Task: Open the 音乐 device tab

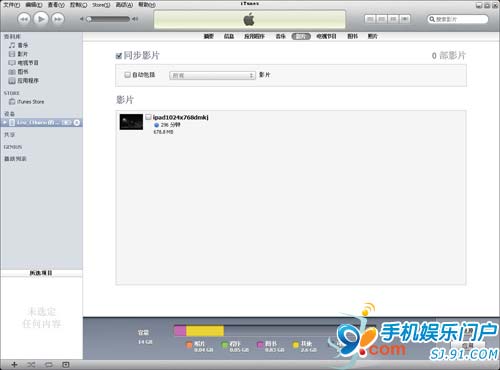Action: point(281,36)
